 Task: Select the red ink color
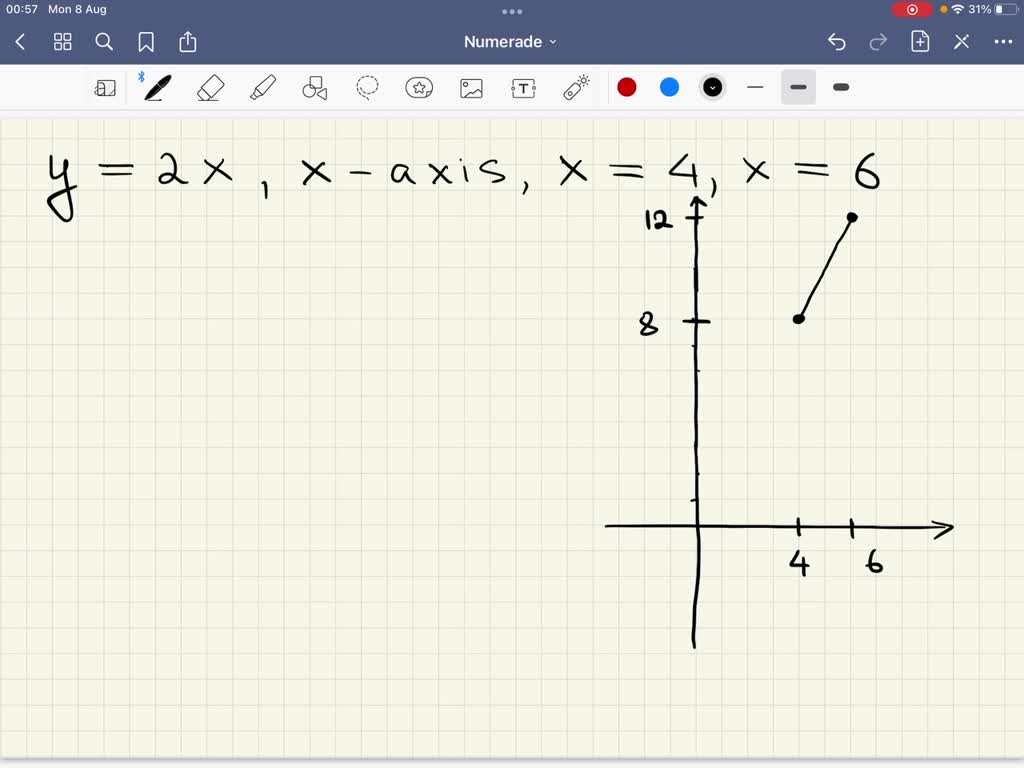coord(627,87)
